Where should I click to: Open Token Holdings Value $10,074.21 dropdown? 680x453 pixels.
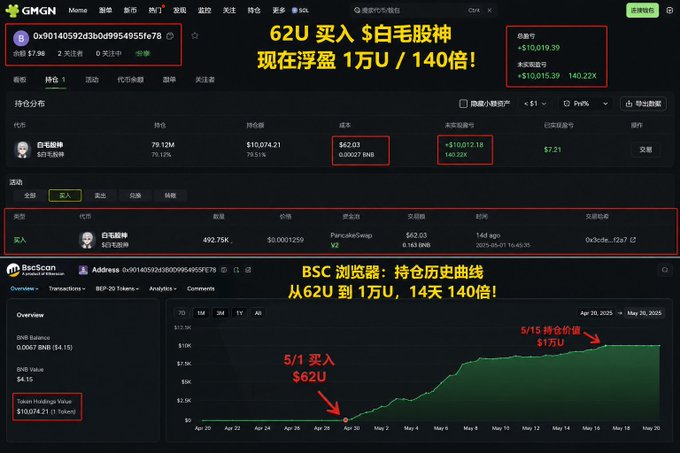(46, 411)
